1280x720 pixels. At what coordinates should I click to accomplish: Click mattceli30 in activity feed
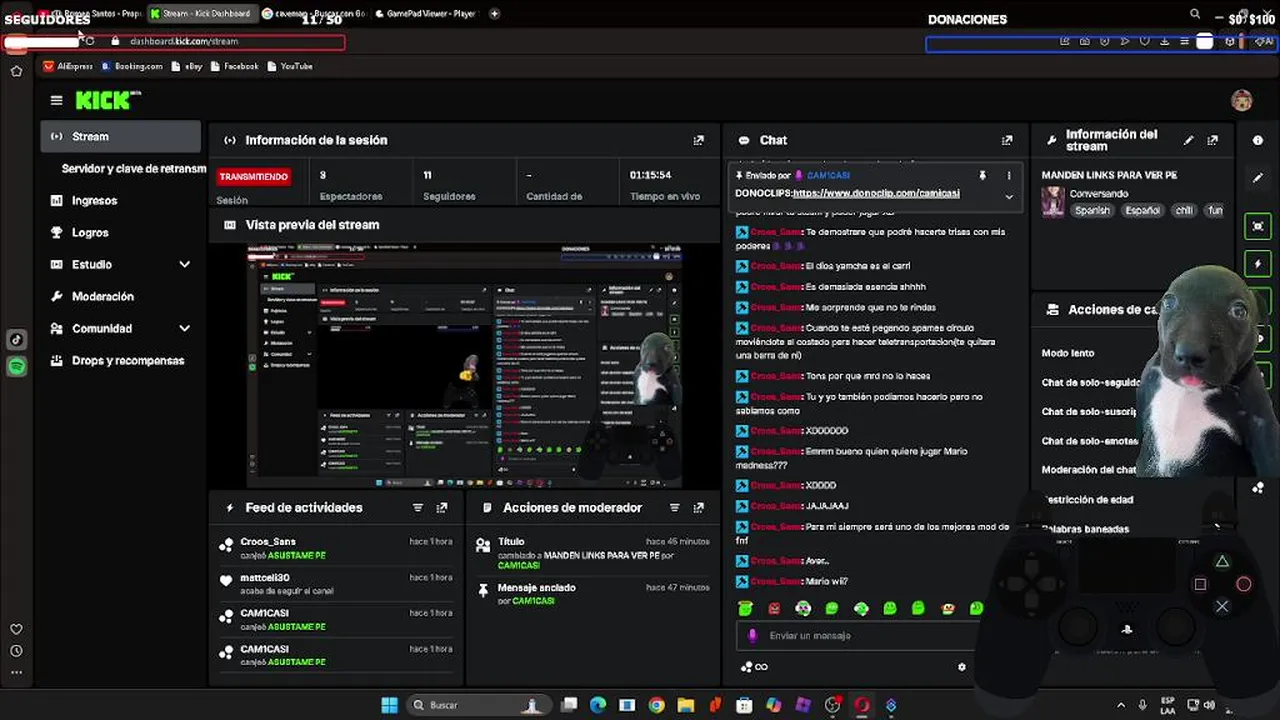pos(265,578)
